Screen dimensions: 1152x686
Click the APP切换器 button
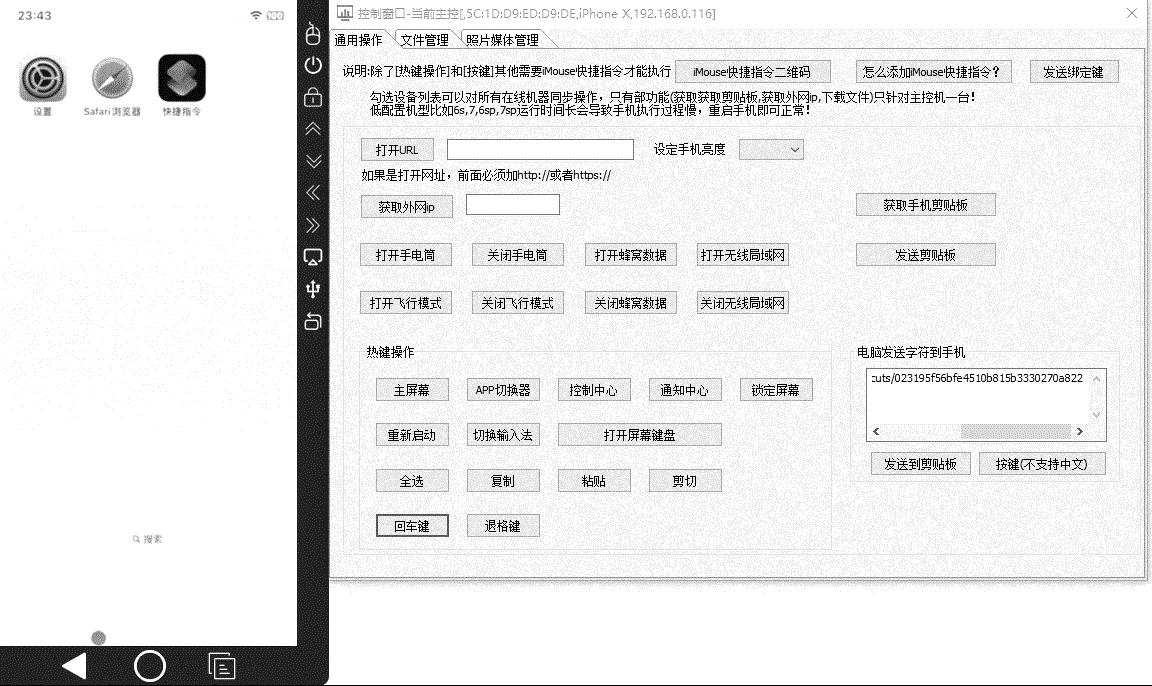click(503, 390)
